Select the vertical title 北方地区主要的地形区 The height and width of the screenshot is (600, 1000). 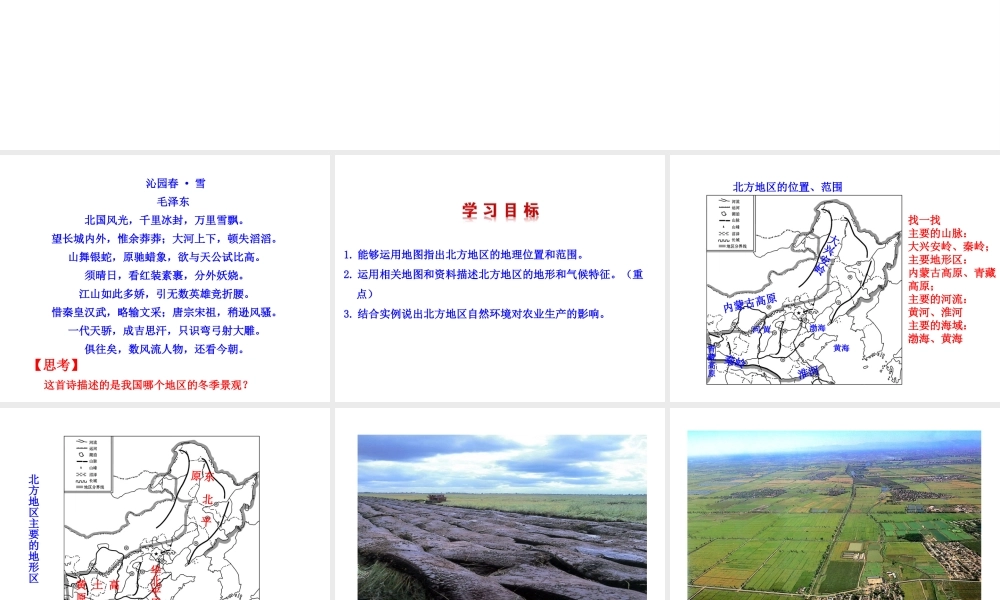click(34, 529)
